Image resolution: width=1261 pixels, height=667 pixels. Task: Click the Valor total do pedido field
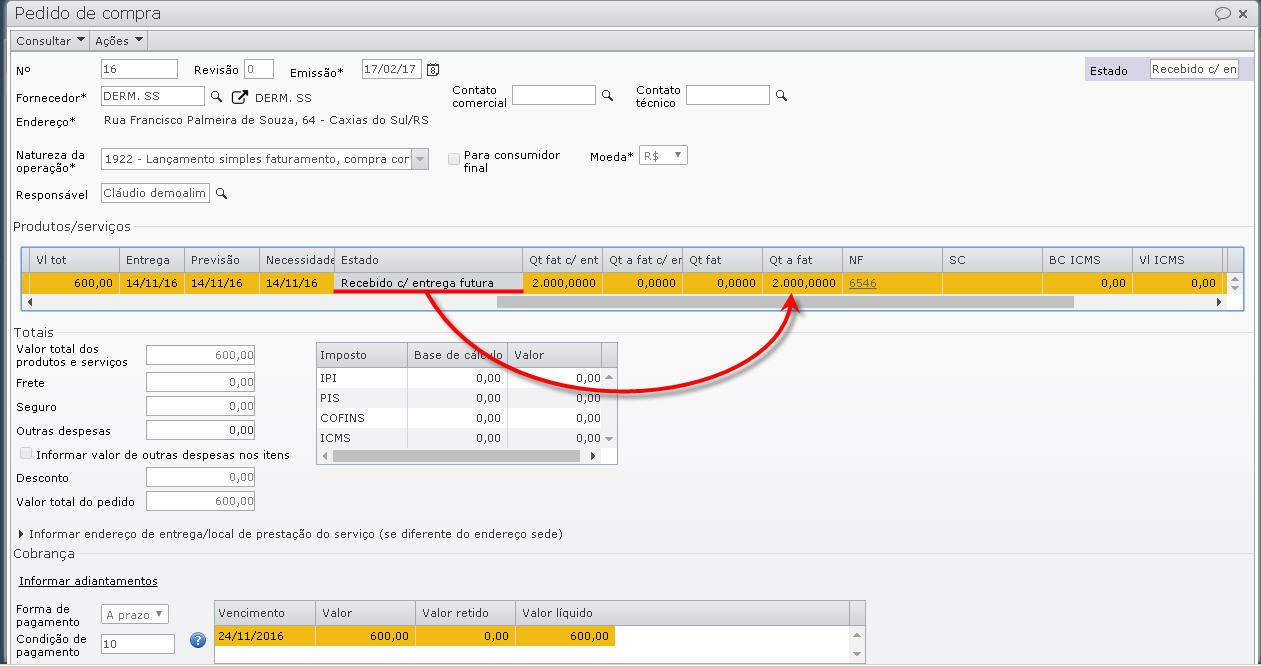point(200,502)
